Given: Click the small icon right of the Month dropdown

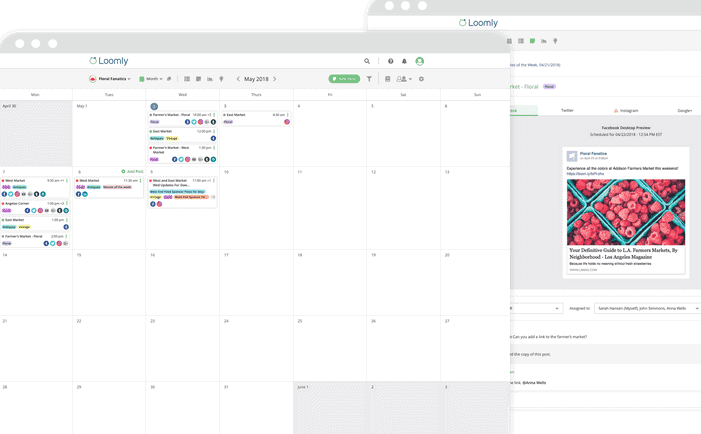Looking at the screenshot, I should [169, 79].
